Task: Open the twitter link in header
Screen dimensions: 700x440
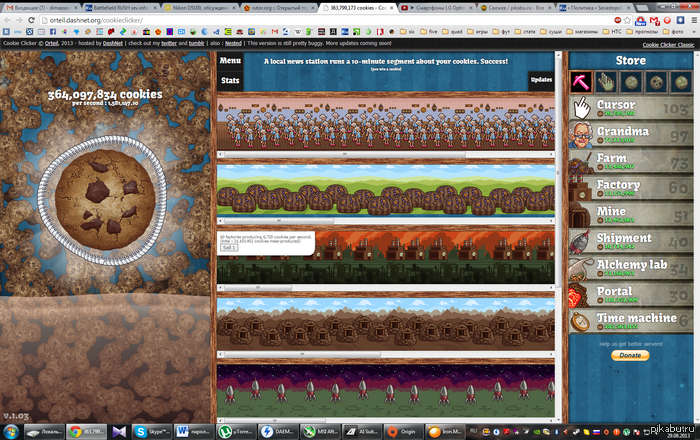Action: tap(169, 43)
